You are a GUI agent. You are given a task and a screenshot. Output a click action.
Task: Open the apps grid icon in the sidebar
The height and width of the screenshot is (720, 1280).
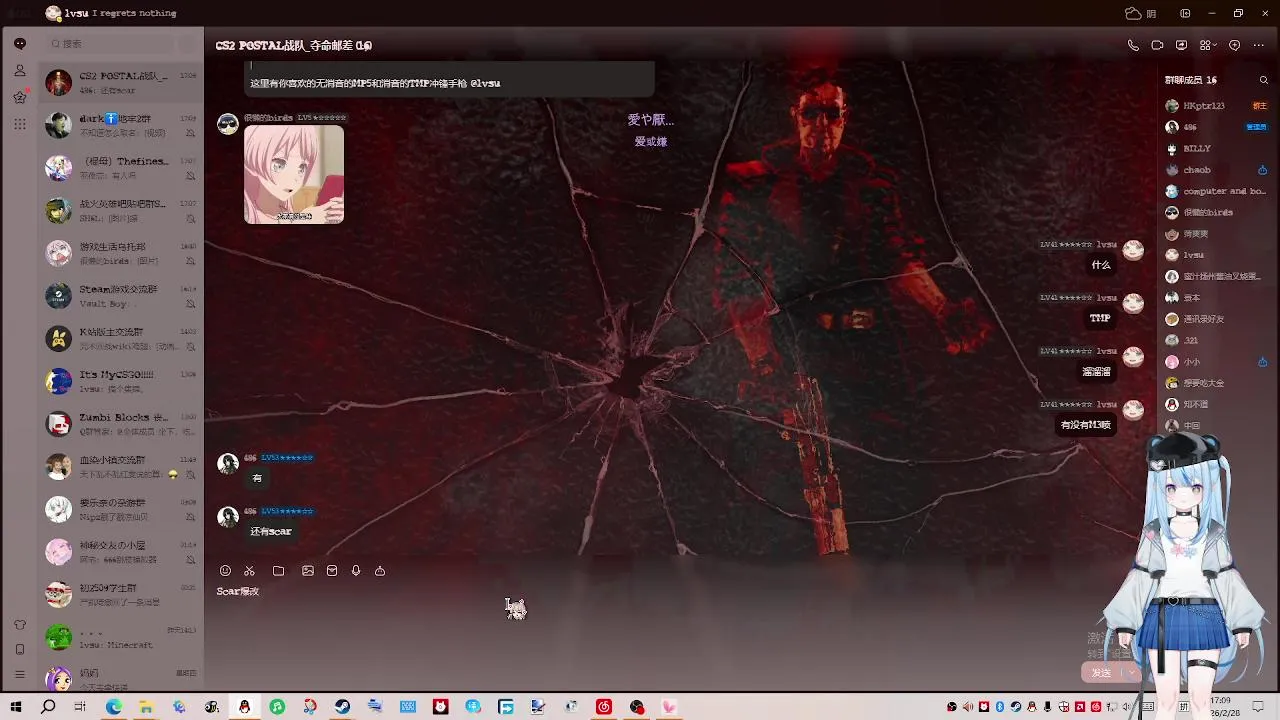tap(19, 124)
